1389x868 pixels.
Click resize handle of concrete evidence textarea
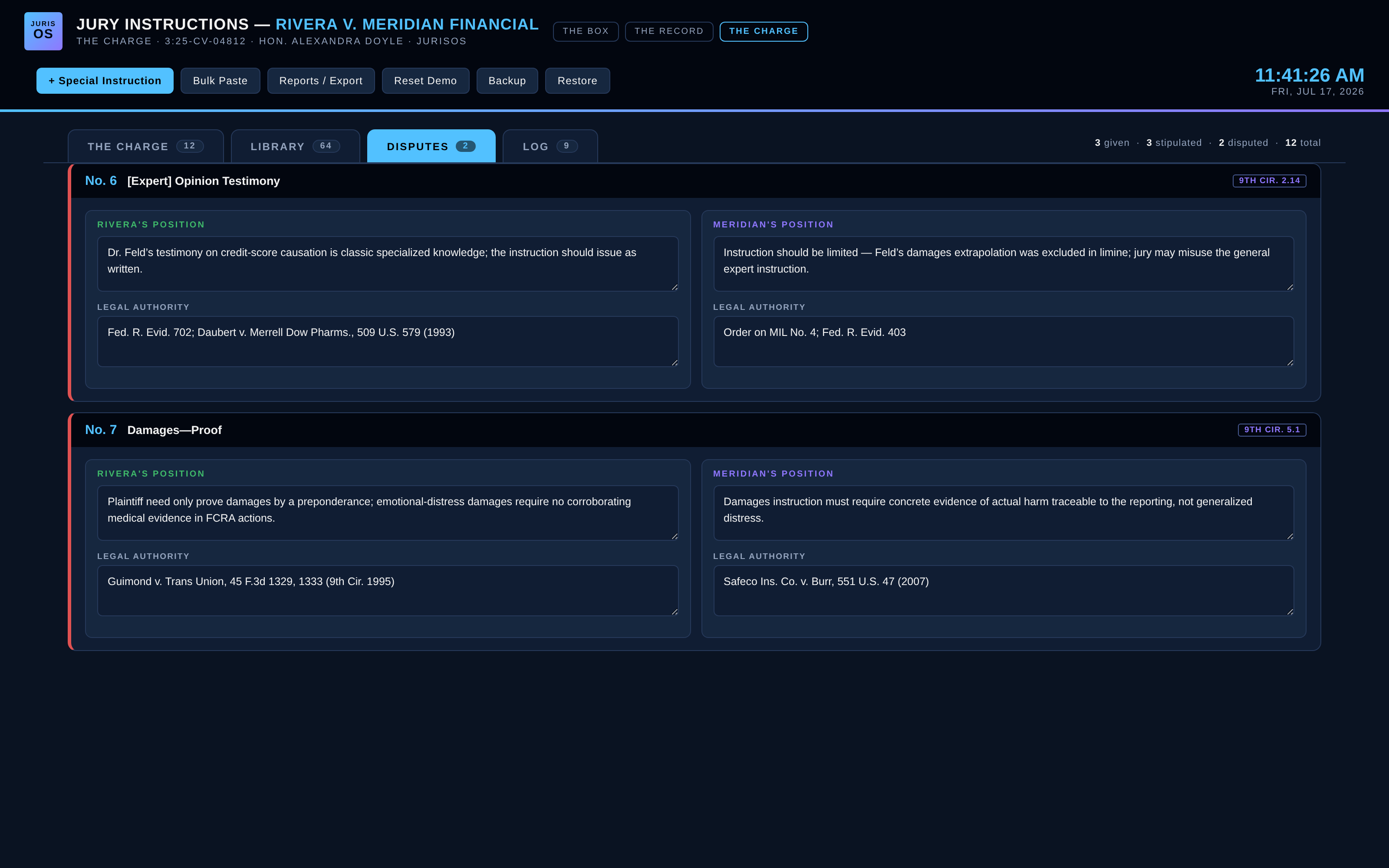[1290, 536]
